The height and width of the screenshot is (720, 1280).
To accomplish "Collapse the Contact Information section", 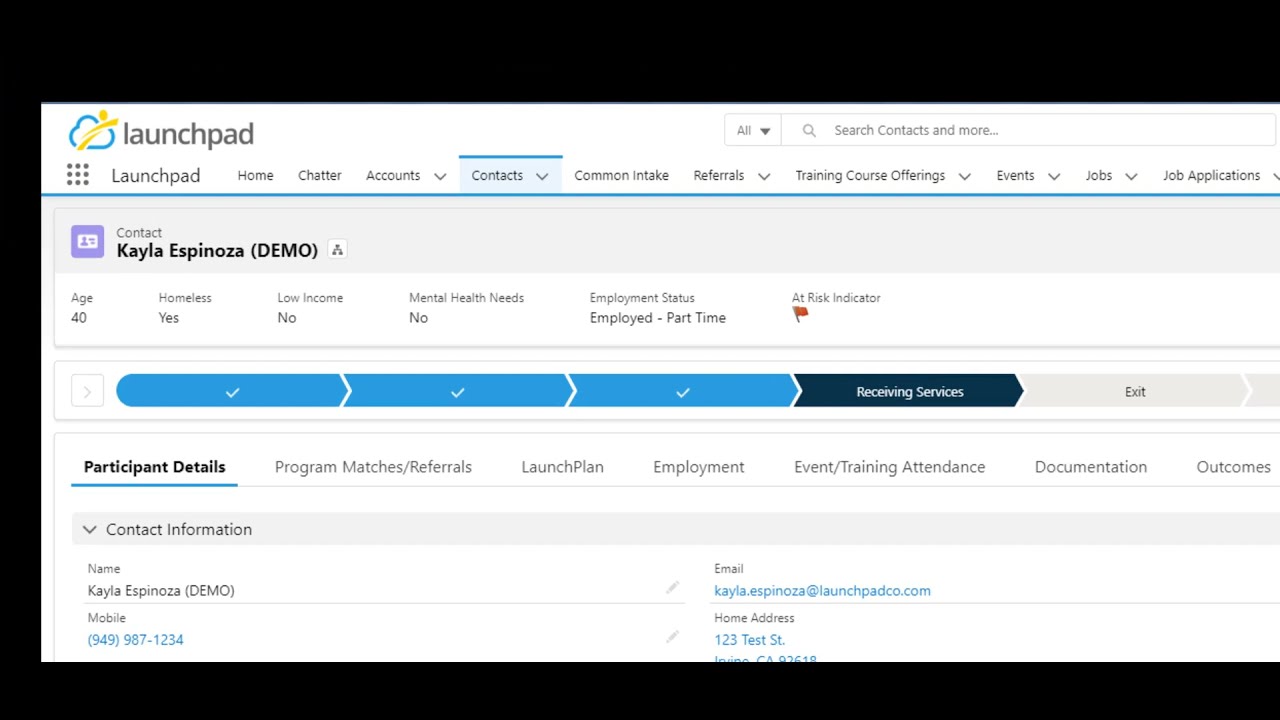I will coord(89,529).
